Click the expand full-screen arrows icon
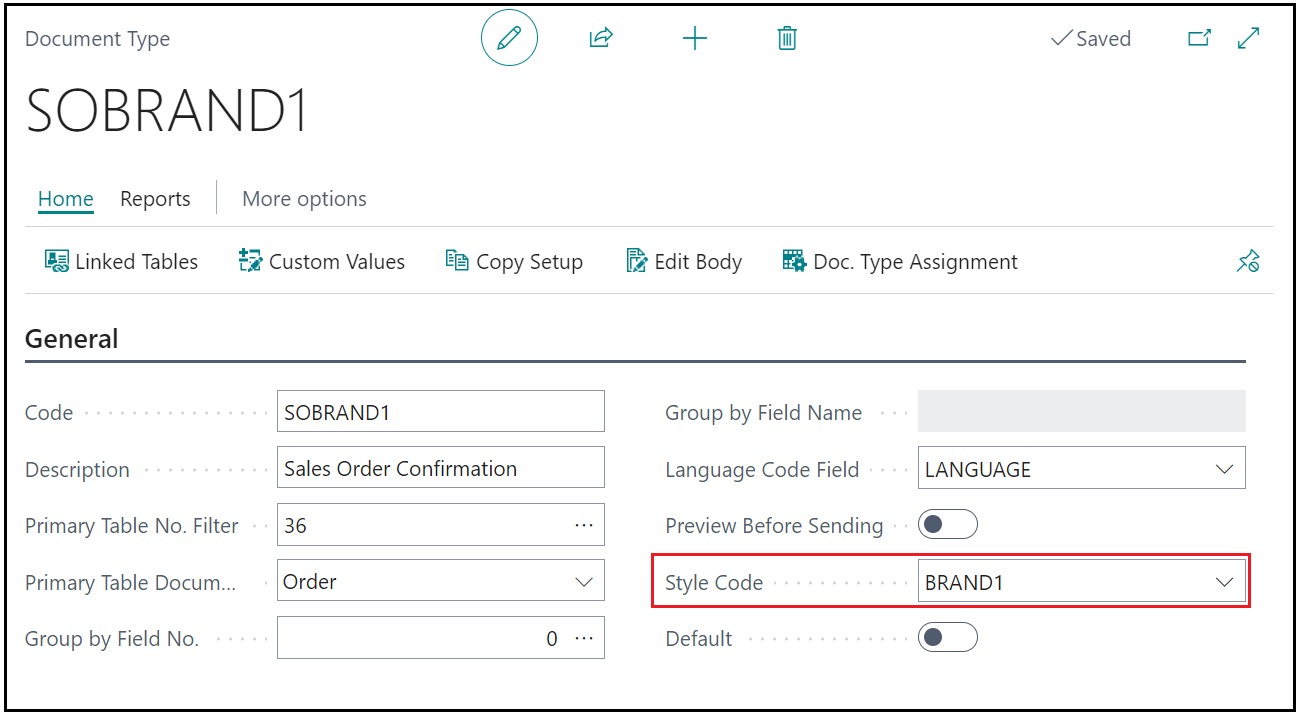1299x712 pixels. click(1248, 39)
